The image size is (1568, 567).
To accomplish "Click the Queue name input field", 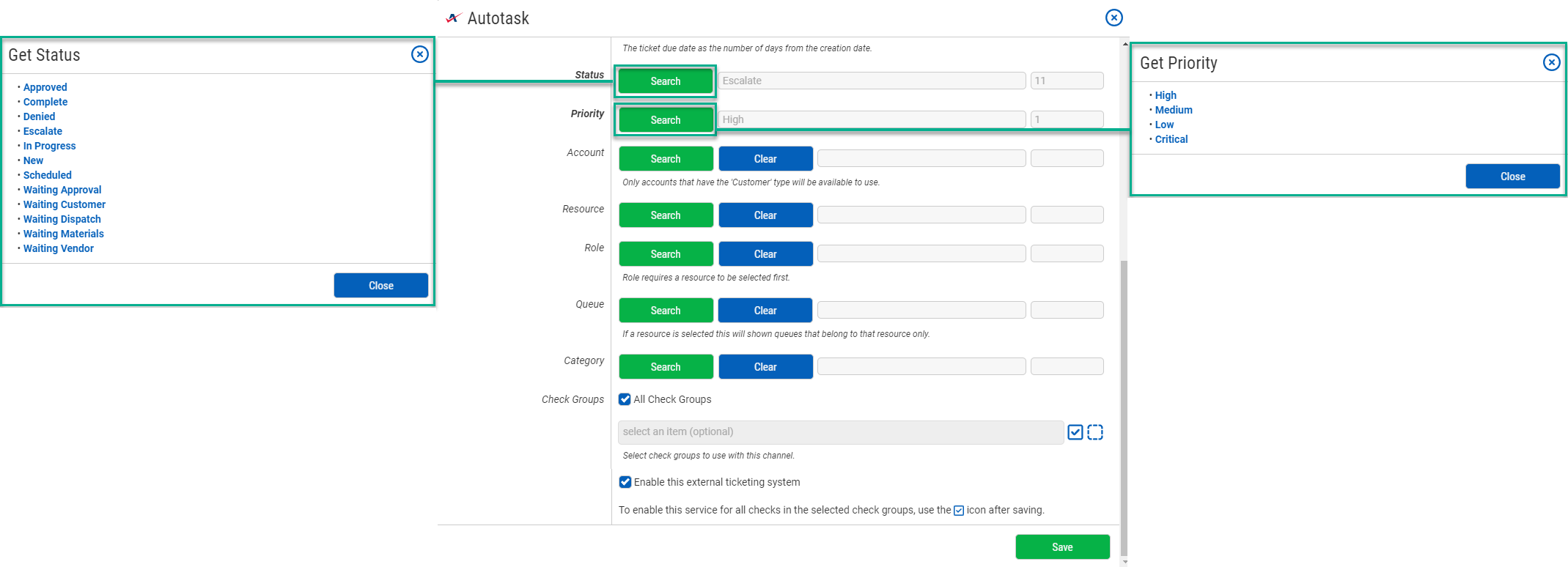I will click(x=921, y=311).
